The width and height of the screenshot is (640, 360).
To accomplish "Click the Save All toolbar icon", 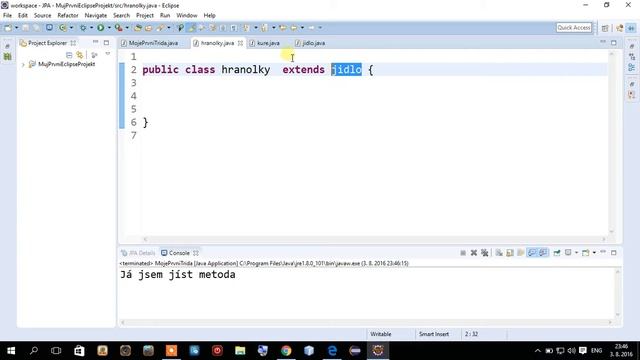I will (x=36, y=28).
